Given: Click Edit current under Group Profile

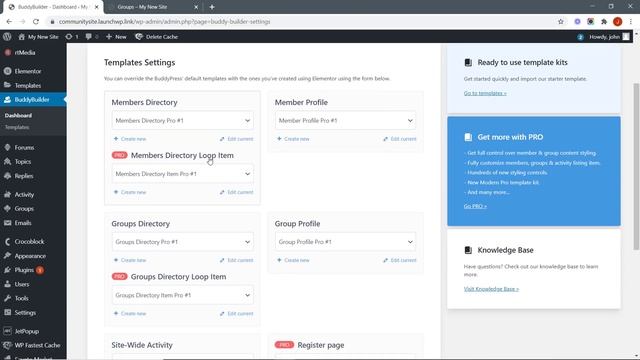Looking at the screenshot, I should [400, 260].
